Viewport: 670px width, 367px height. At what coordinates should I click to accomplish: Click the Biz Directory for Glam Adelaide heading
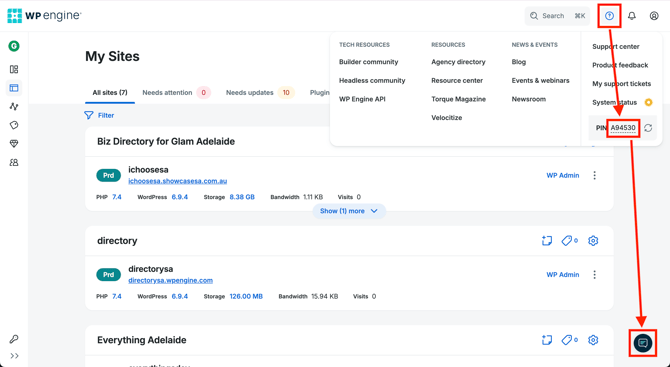[x=166, y=141]
